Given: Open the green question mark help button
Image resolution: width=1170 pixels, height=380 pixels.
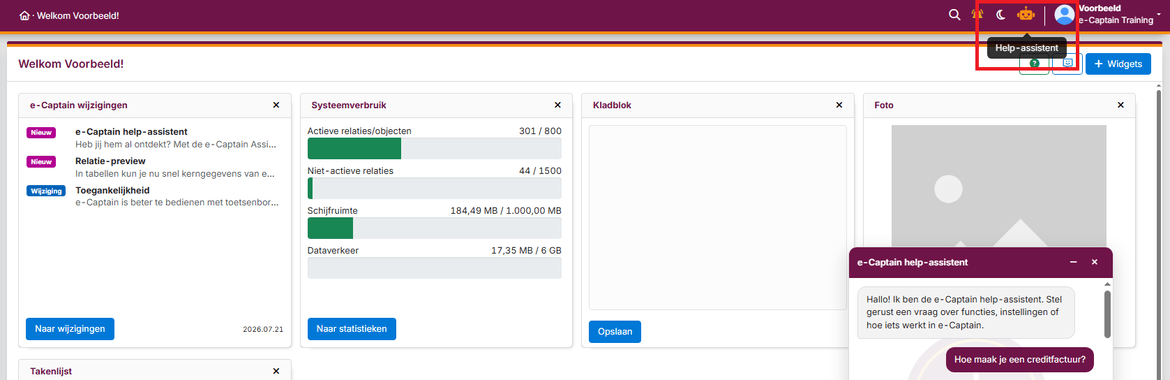Looking at the screenshot, I should [x=1034, y=64].
